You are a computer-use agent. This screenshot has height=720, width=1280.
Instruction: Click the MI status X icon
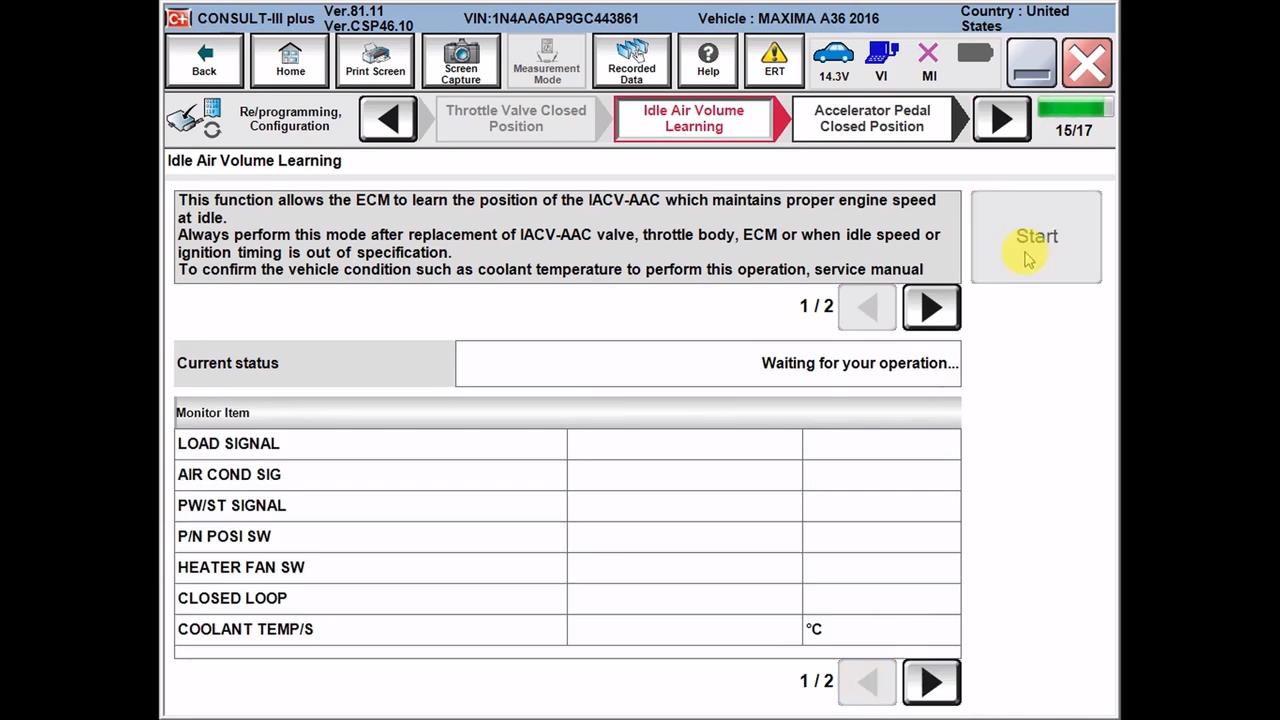[929, 62]
